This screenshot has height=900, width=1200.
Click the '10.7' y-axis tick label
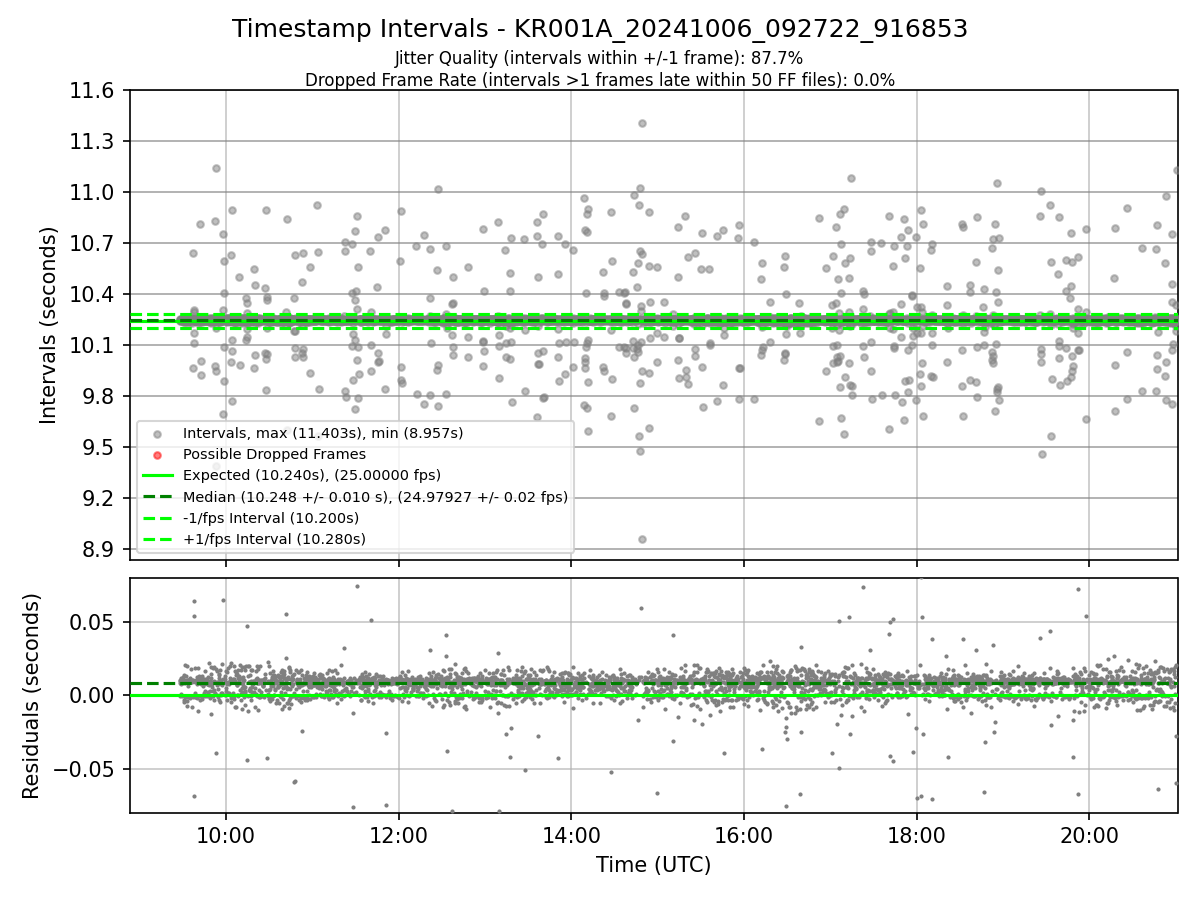pyautogui.click(x=94, y=244)
